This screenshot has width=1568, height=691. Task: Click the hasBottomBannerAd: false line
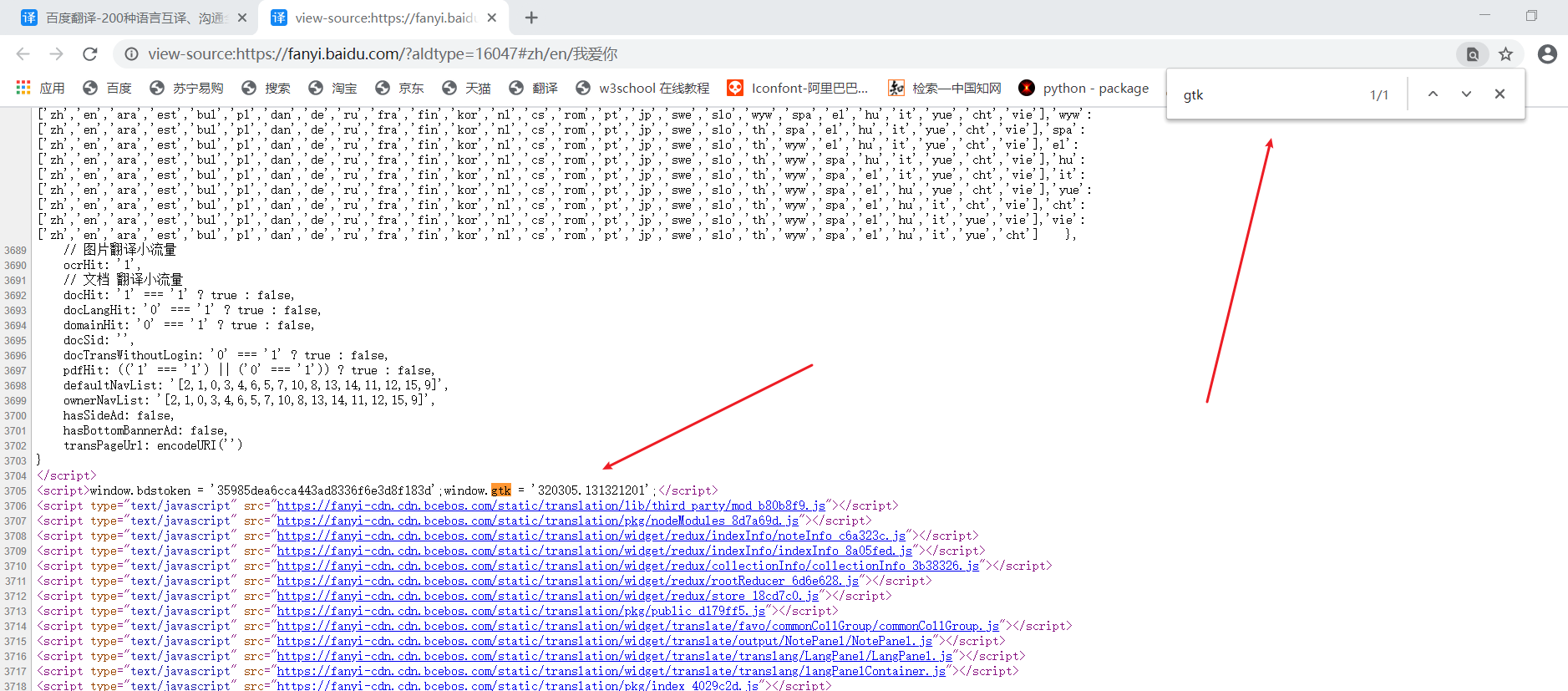point(145,430)
